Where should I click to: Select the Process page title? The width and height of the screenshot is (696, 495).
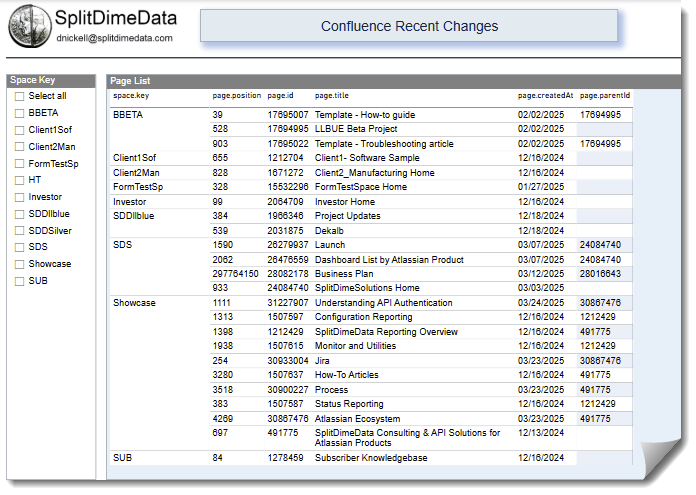332,390
